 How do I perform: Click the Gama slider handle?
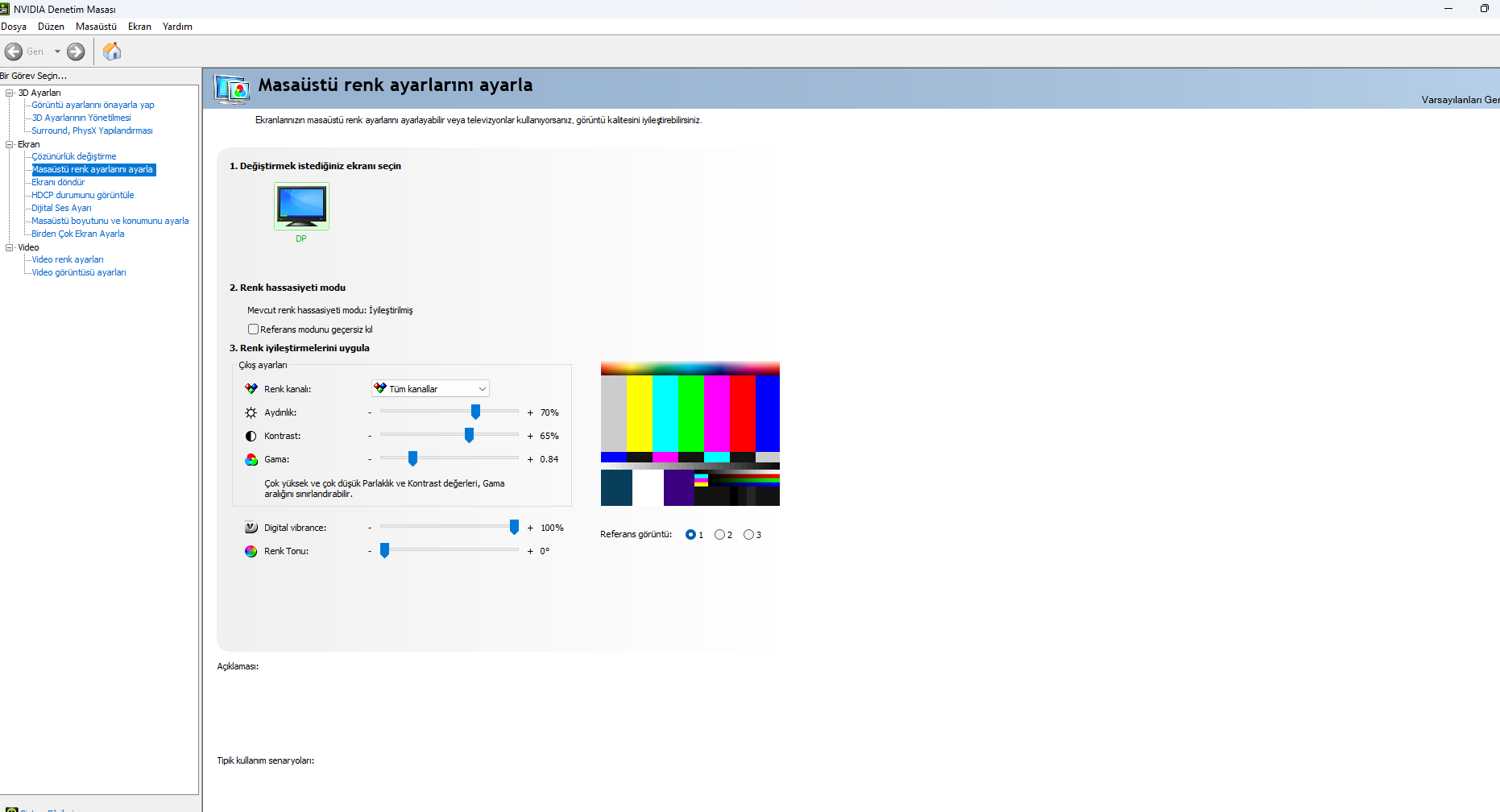coord(412,459)
